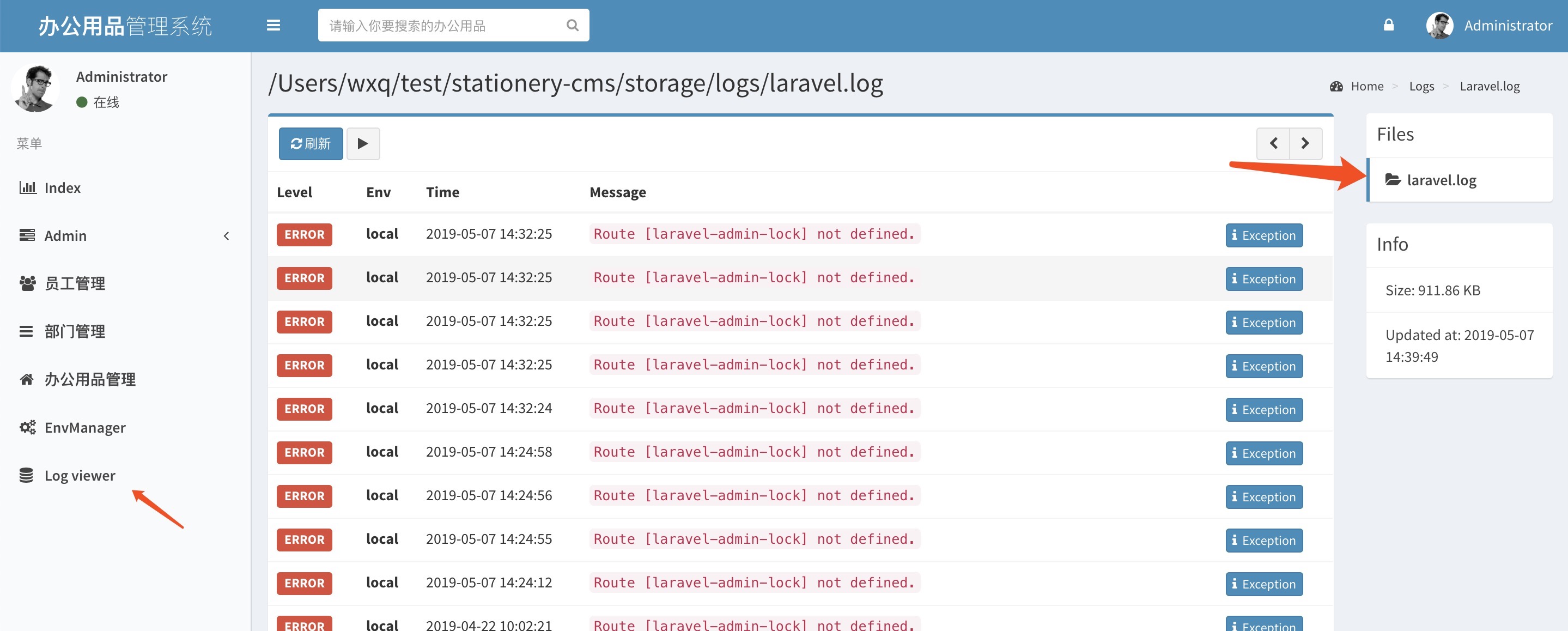This screenshot has width=1568, height=631.
Task: Expand Exception for 14:24:58 log entry
Action: click(1263, 453)
